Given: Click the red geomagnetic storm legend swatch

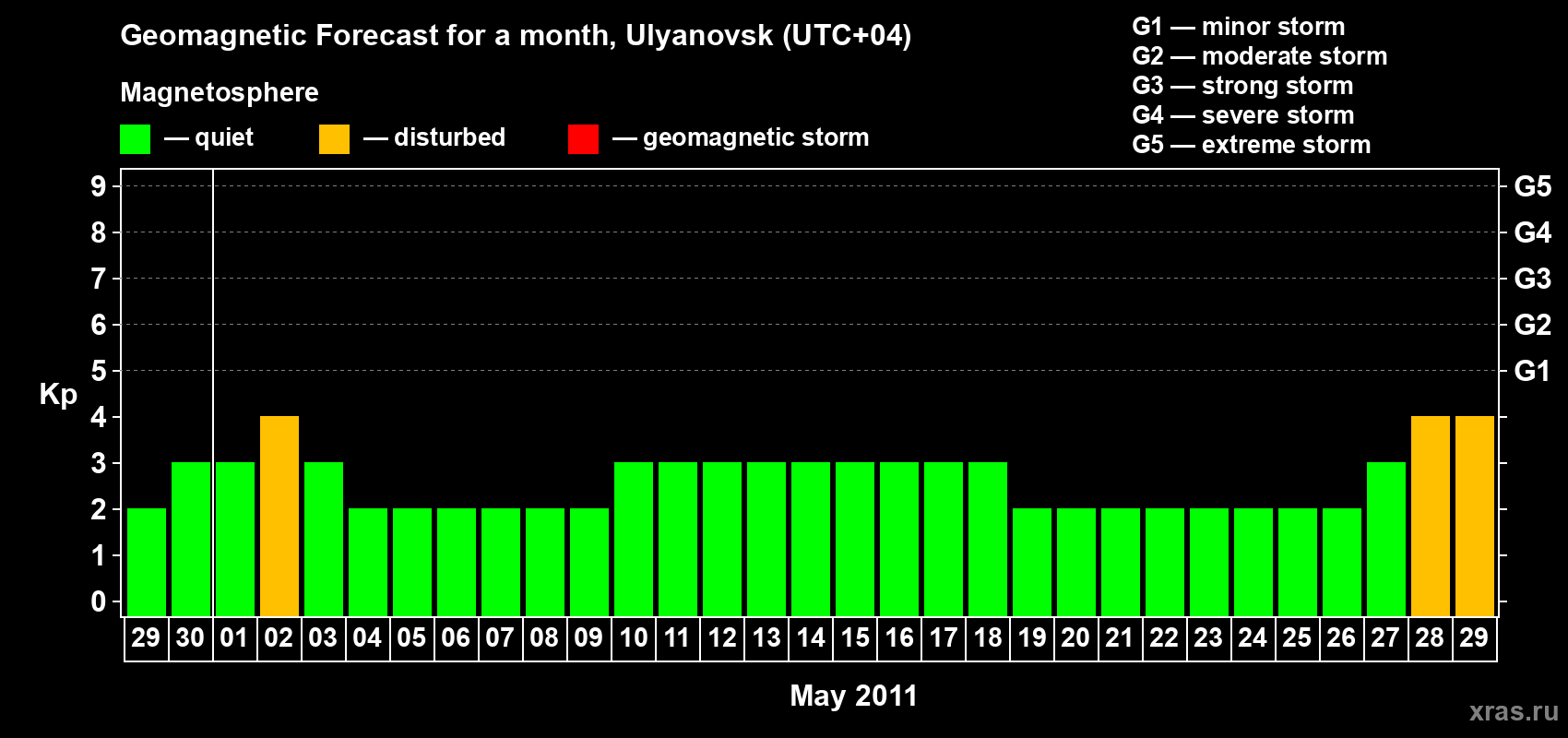Looking at the screenshot, I should pos(583,139).
